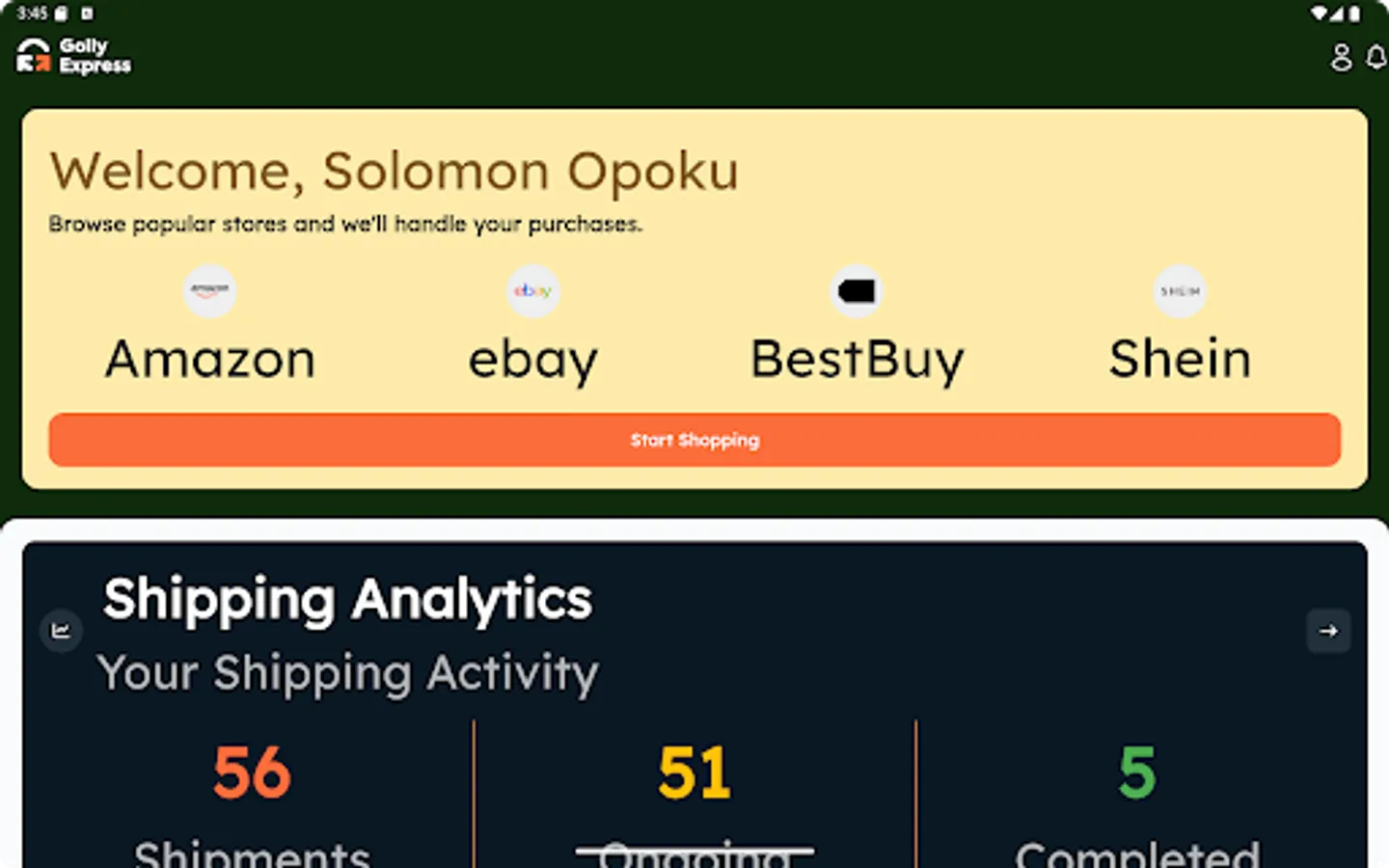The height and width of the screenshot is (868, 1389).
Task: Open the Amazon store icon
Action: pyautogui.click(x=209, y=290)
